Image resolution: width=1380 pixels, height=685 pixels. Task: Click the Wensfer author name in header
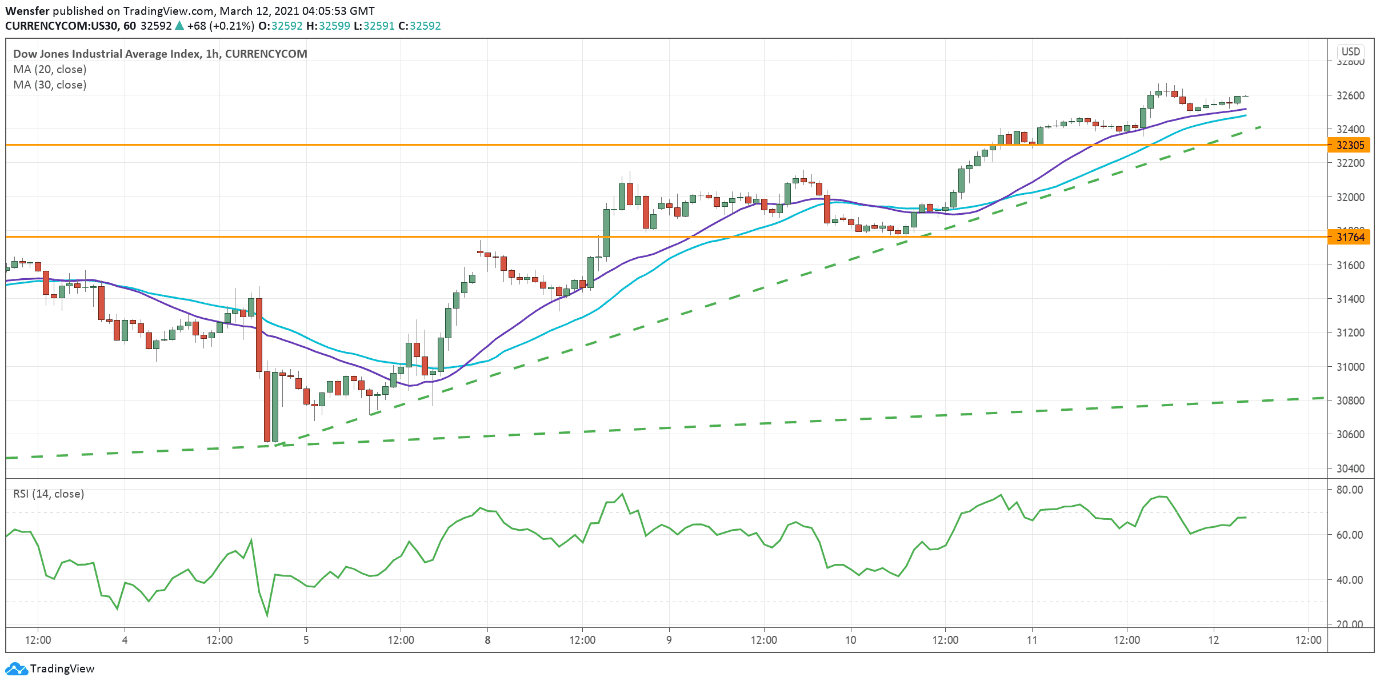[x=28, y=9]
